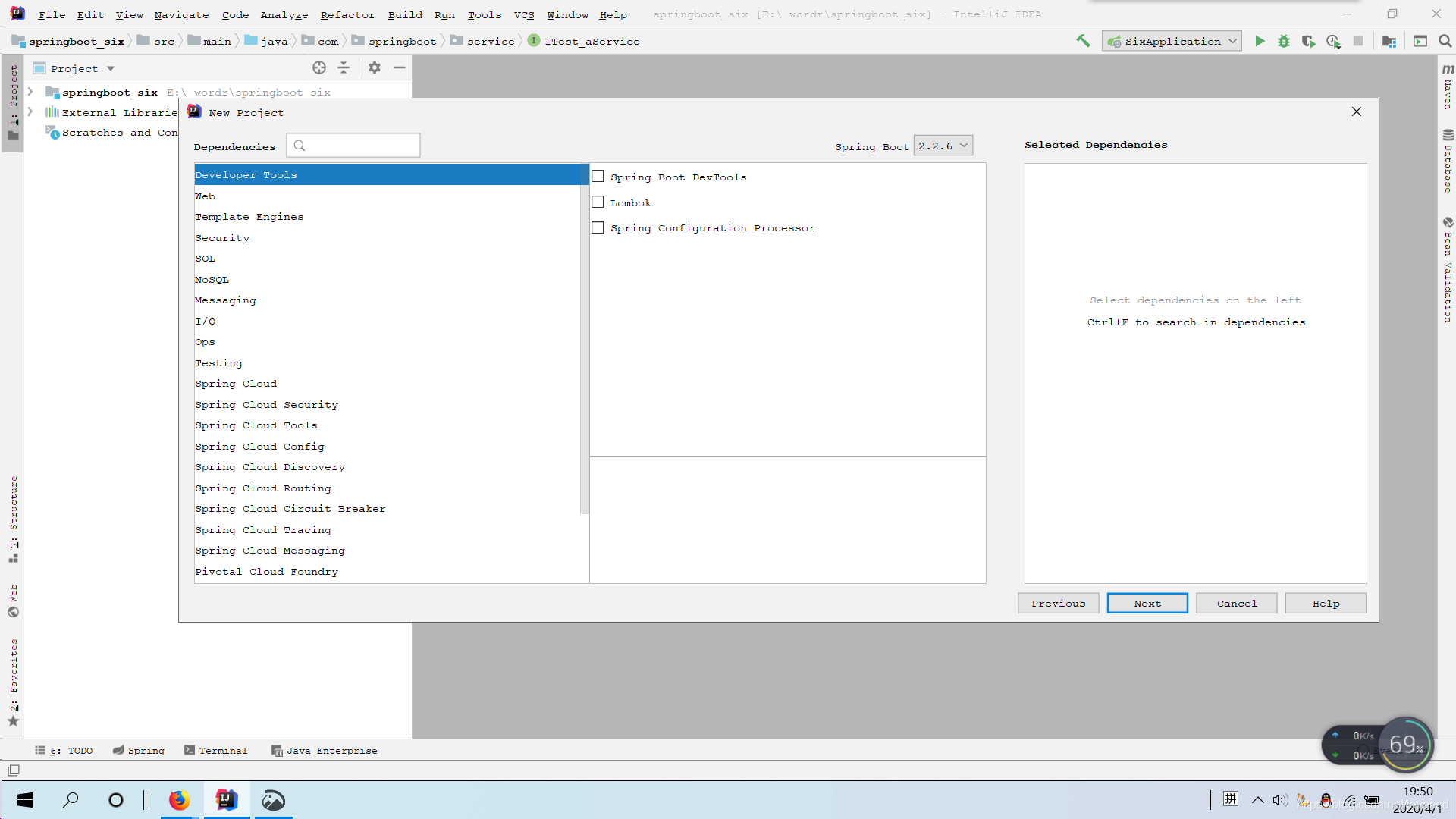Select the Web category

[387, 196]
